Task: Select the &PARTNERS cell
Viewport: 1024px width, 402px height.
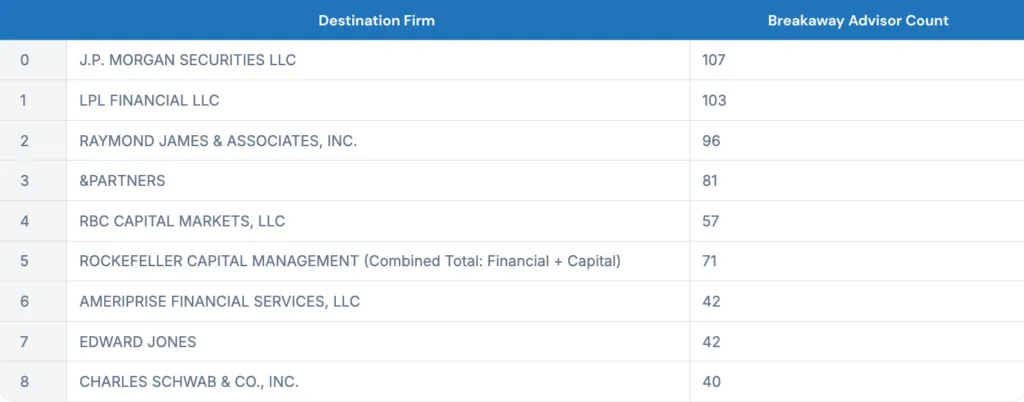Action: click(x=378, y=181)
